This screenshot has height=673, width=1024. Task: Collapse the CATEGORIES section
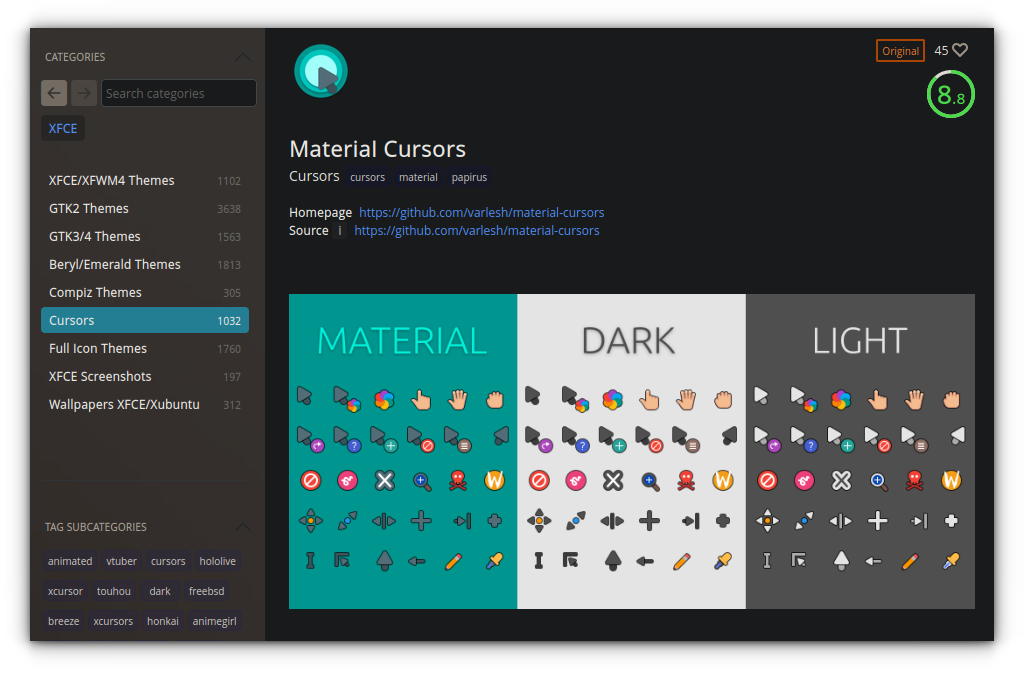[242, 57]
